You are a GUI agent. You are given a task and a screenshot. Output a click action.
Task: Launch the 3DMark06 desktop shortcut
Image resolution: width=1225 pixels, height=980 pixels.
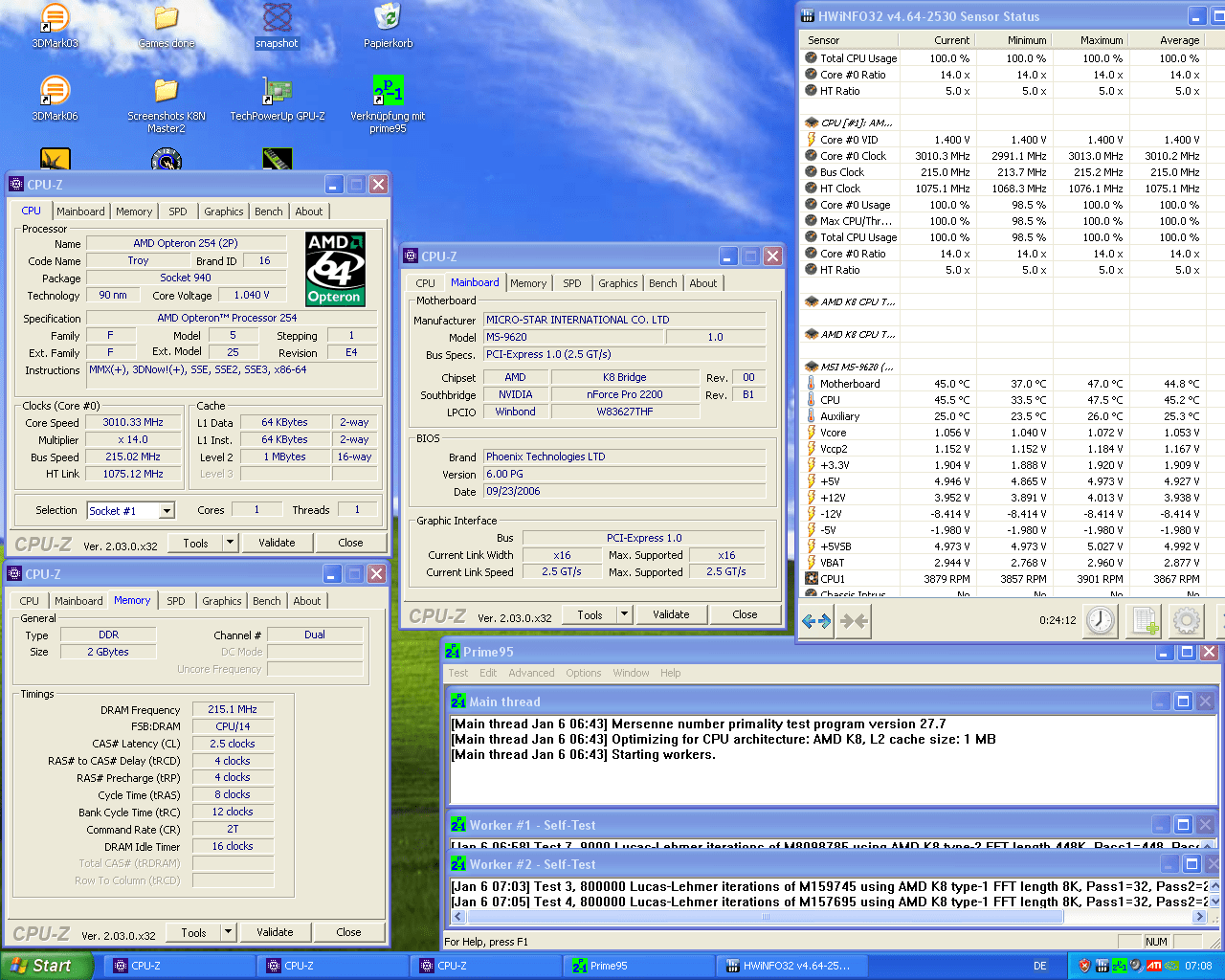55,99
